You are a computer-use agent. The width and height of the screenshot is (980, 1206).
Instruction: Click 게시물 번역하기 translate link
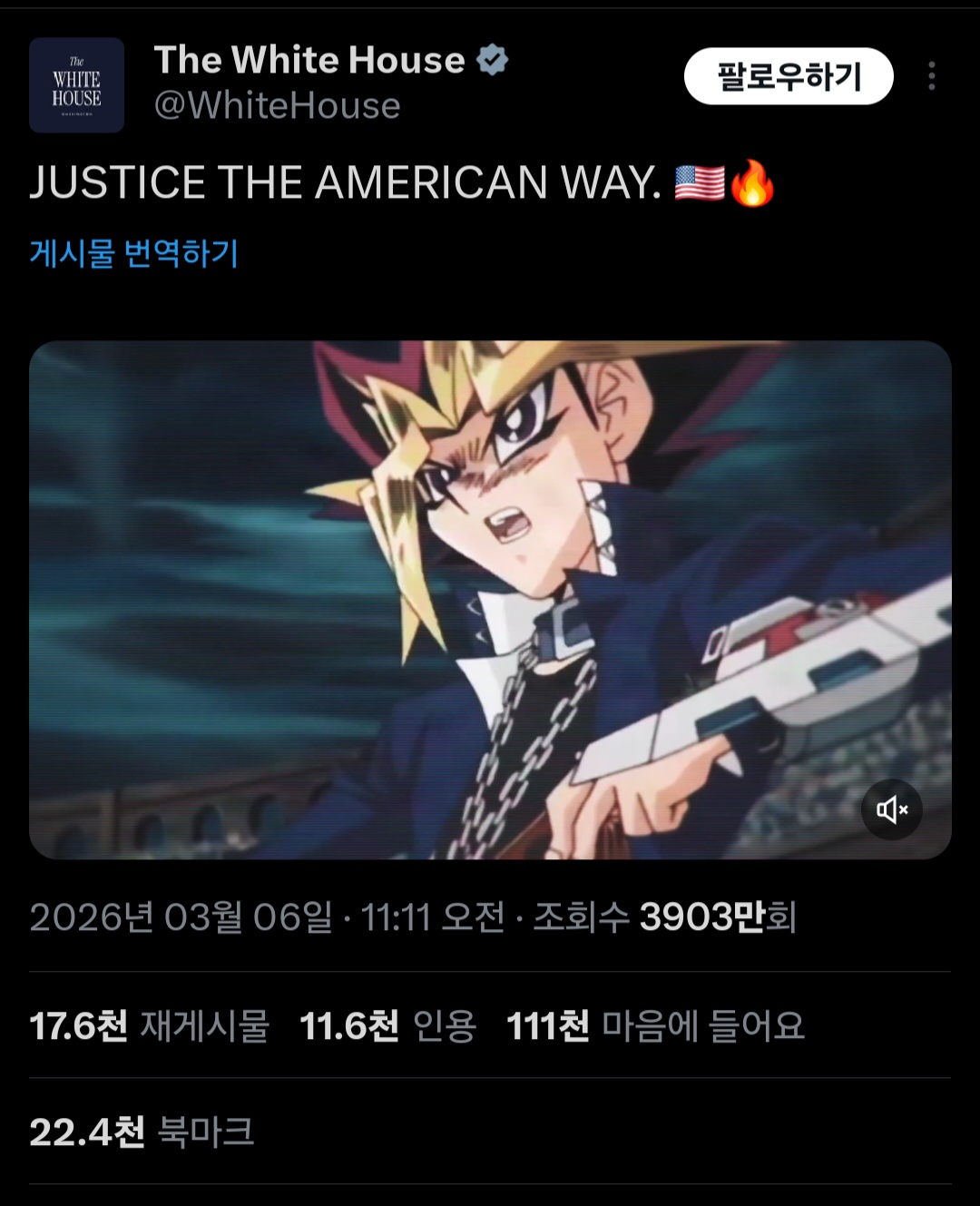[x=133, y=252]
